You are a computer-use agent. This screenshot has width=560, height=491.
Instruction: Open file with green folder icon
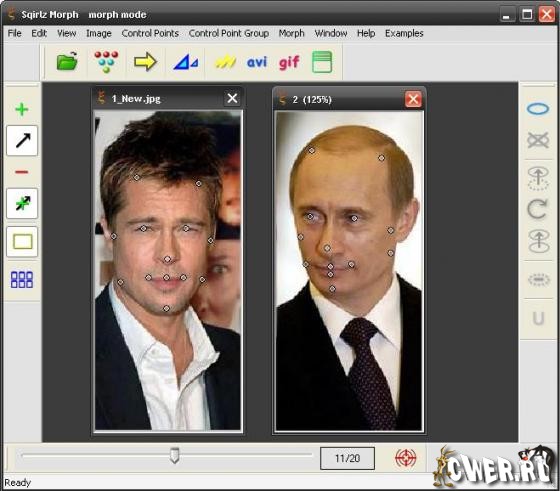67,61
